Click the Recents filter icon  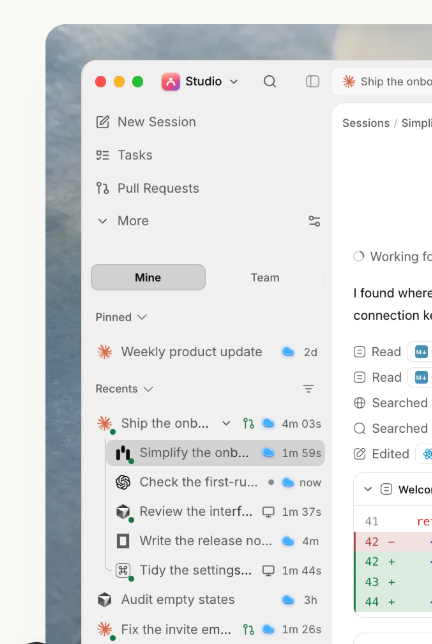[x=308, y=389]
